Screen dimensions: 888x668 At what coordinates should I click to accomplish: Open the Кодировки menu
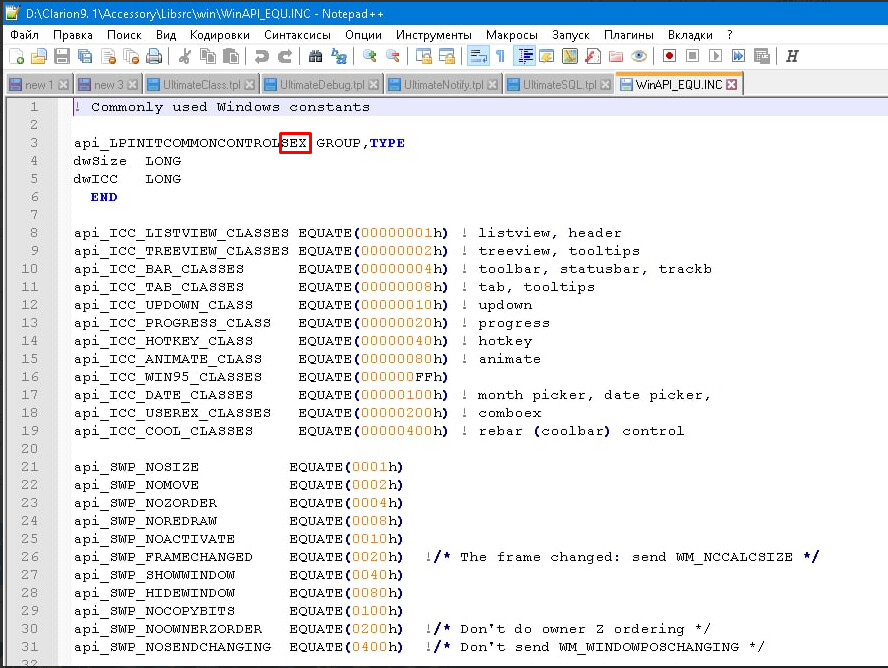tap(219, 34)
